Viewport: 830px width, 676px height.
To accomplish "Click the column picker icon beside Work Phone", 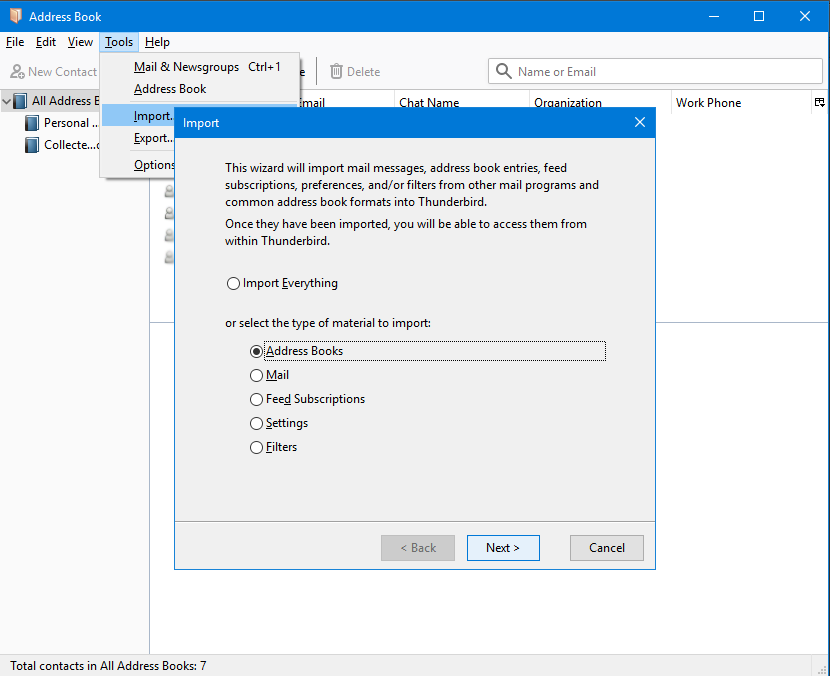I will 819,103.
